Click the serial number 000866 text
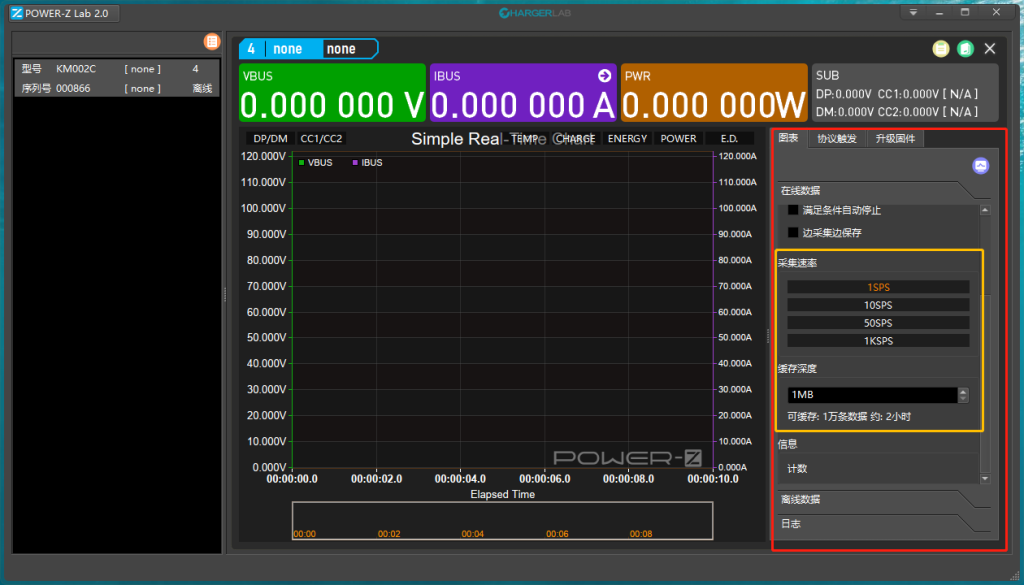 (x=73, y=88)
